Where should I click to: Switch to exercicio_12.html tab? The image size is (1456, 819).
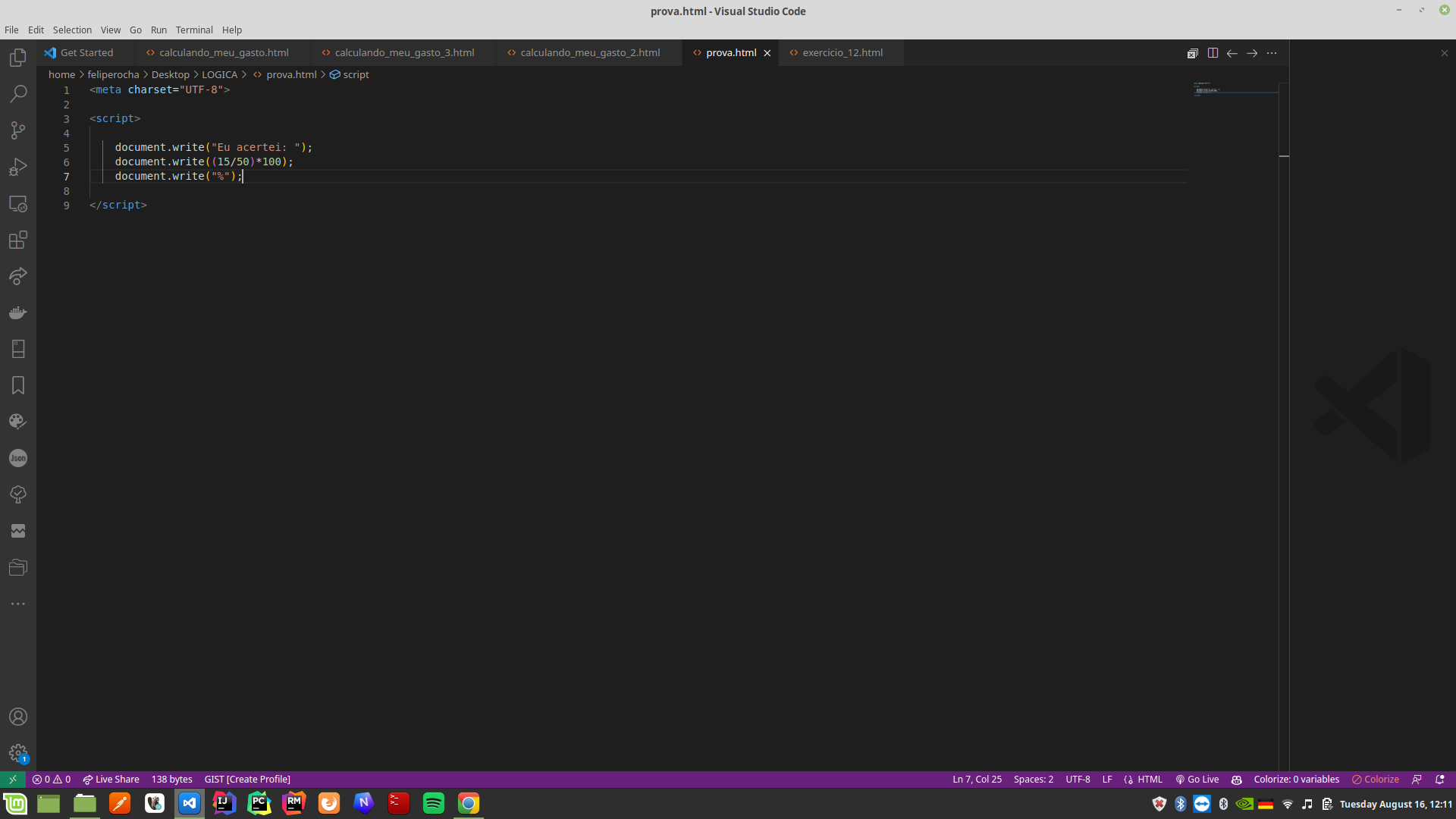(x=842, y=53)
